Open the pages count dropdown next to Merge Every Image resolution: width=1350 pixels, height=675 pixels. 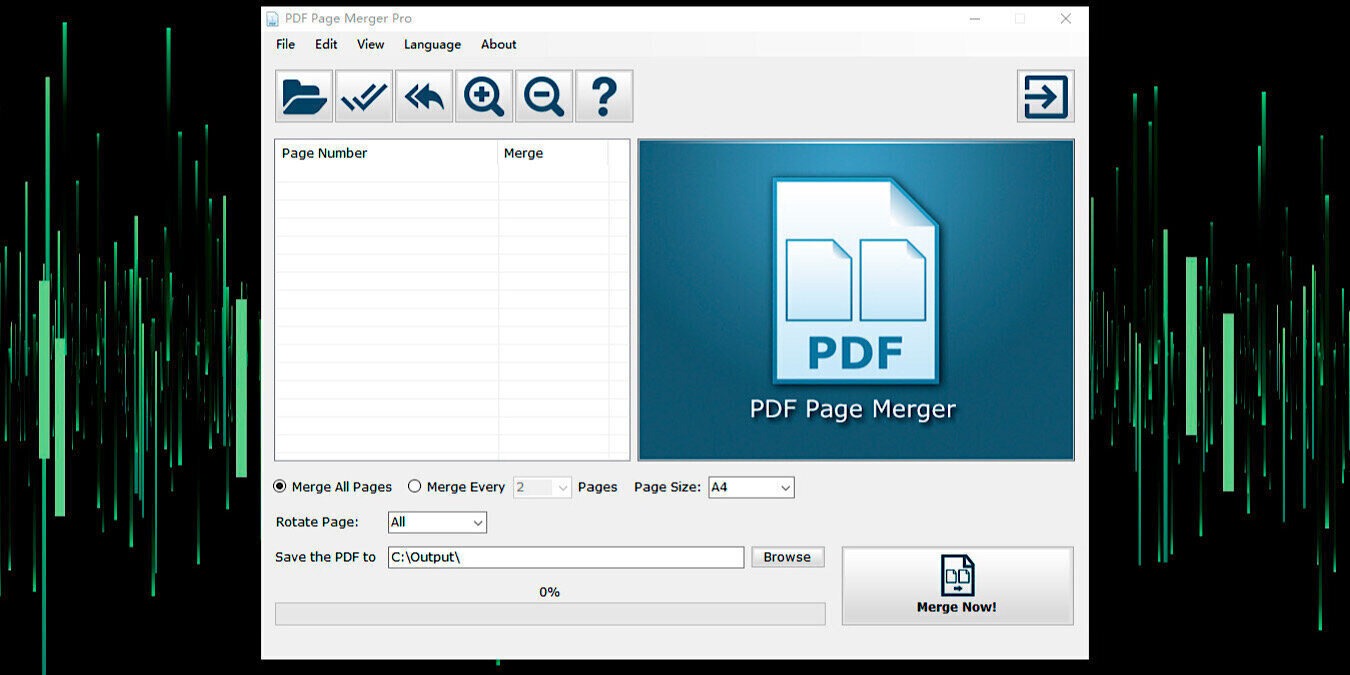pos(542,487)
